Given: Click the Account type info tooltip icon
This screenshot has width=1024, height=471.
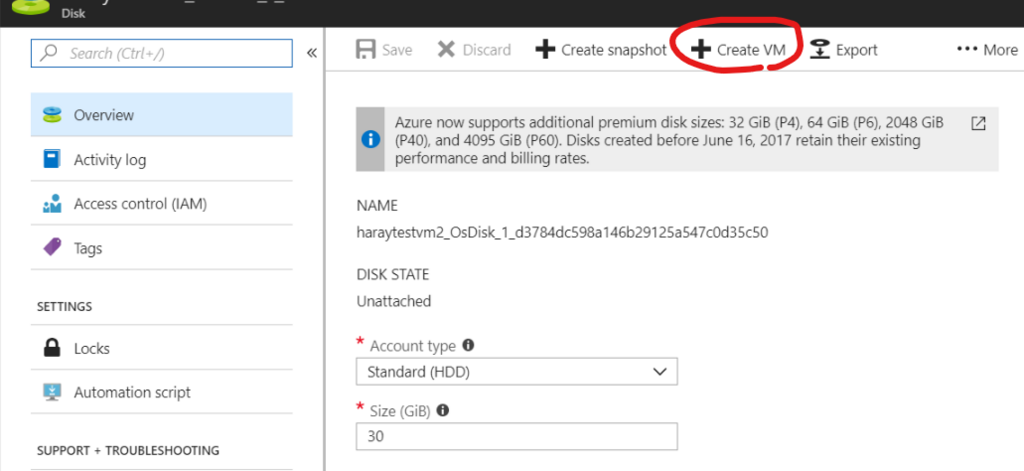Looking at the screenshot, I should (x=468, y=345).
